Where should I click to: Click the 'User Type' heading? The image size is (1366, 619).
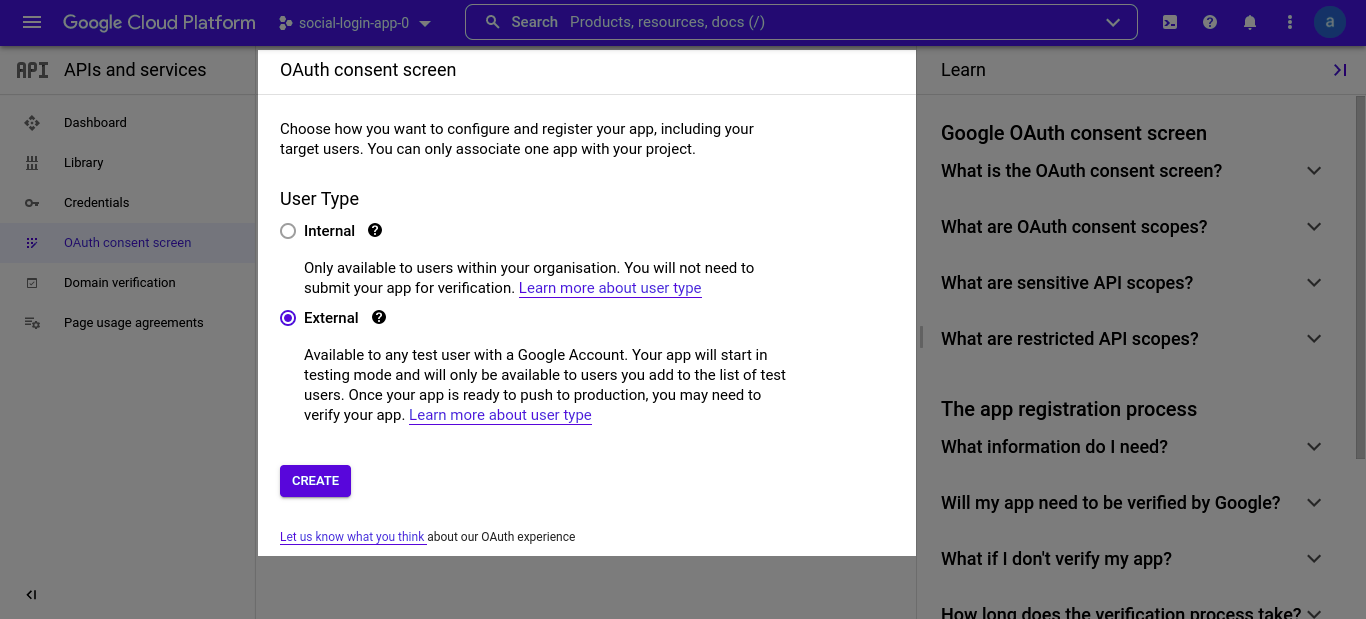pyautogui.click(x=319, y=199)
